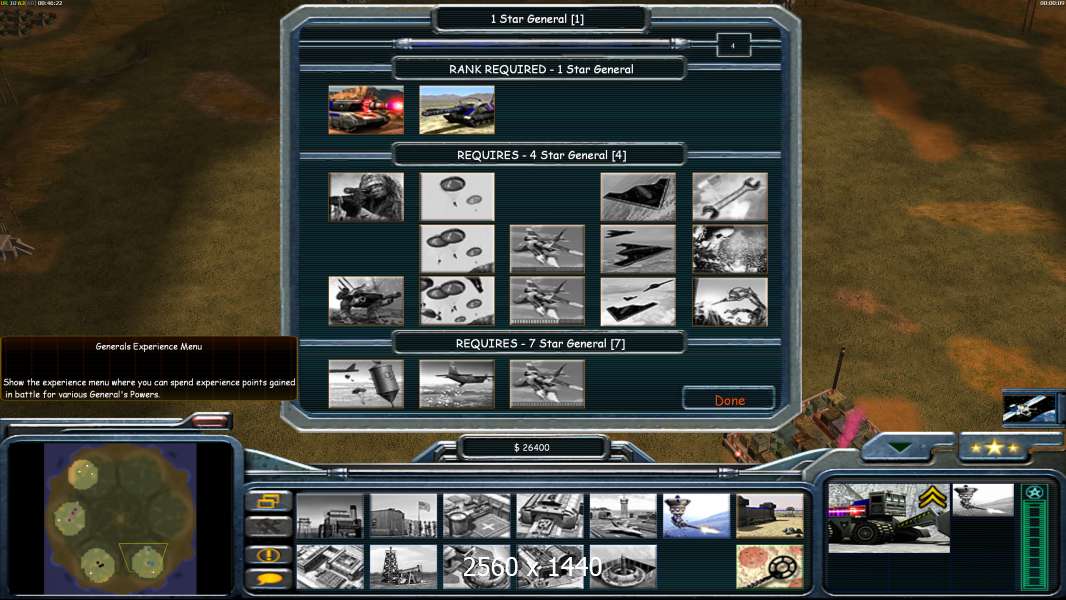Click the star emblem above power meter
This screenshot has width=1066, height=600.
(1034, 492)
